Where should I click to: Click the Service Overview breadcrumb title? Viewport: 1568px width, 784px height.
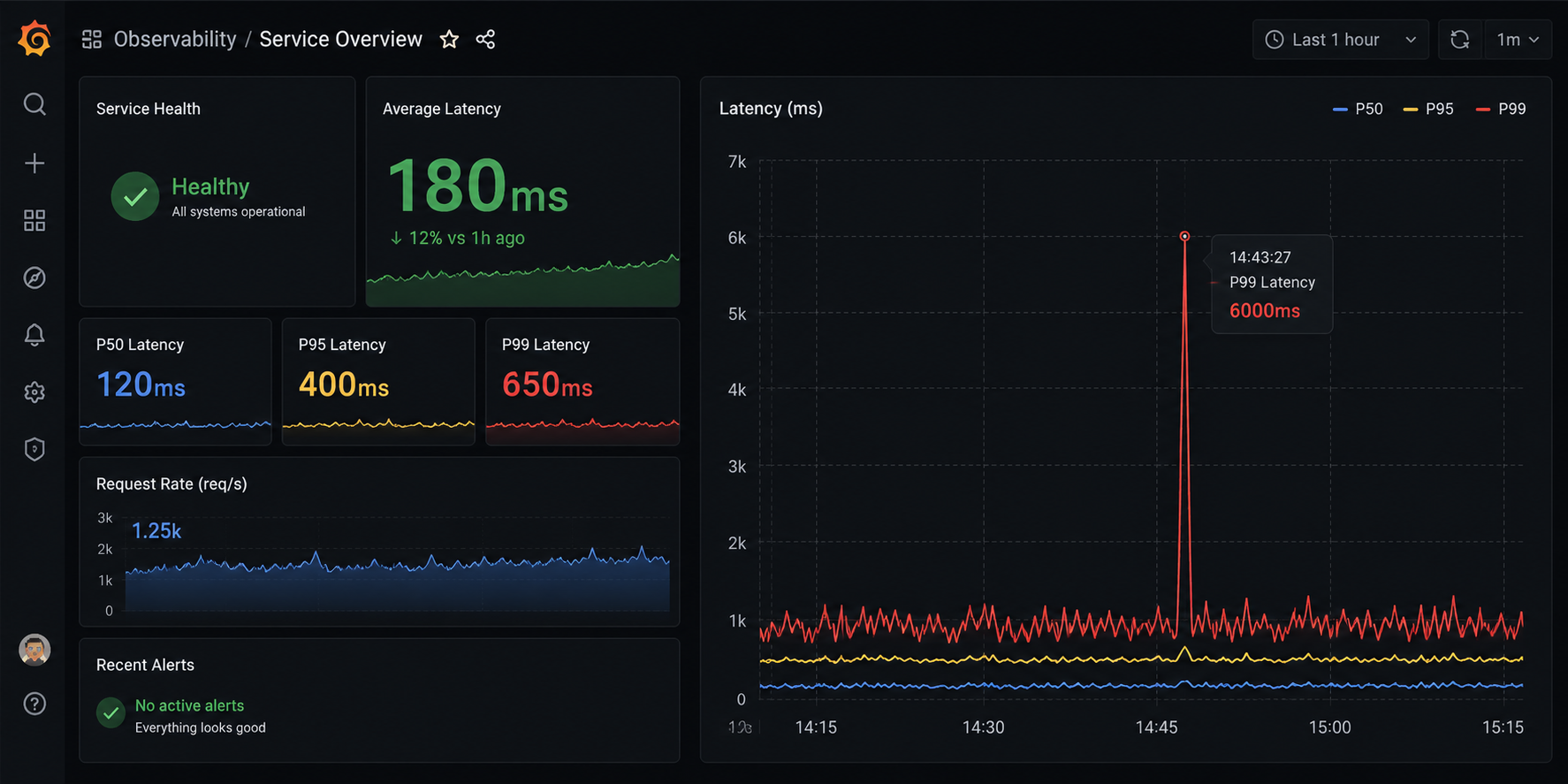[x=340, y=39]
